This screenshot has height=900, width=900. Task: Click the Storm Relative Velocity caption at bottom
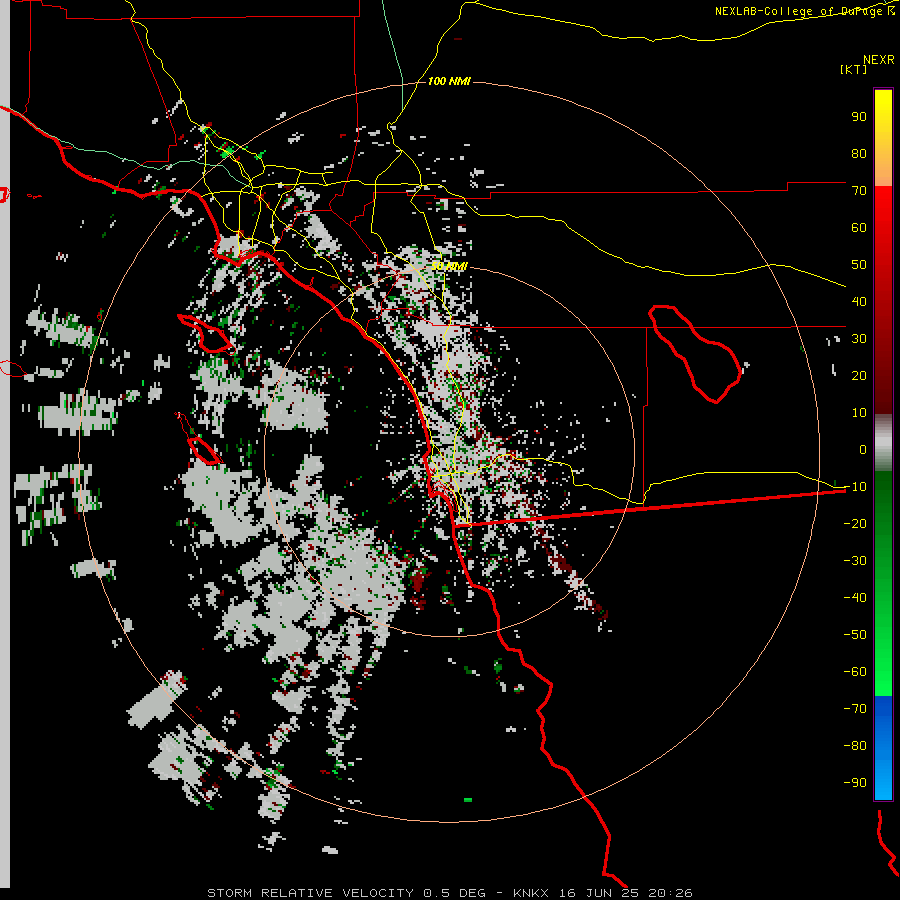click(449, 893)
